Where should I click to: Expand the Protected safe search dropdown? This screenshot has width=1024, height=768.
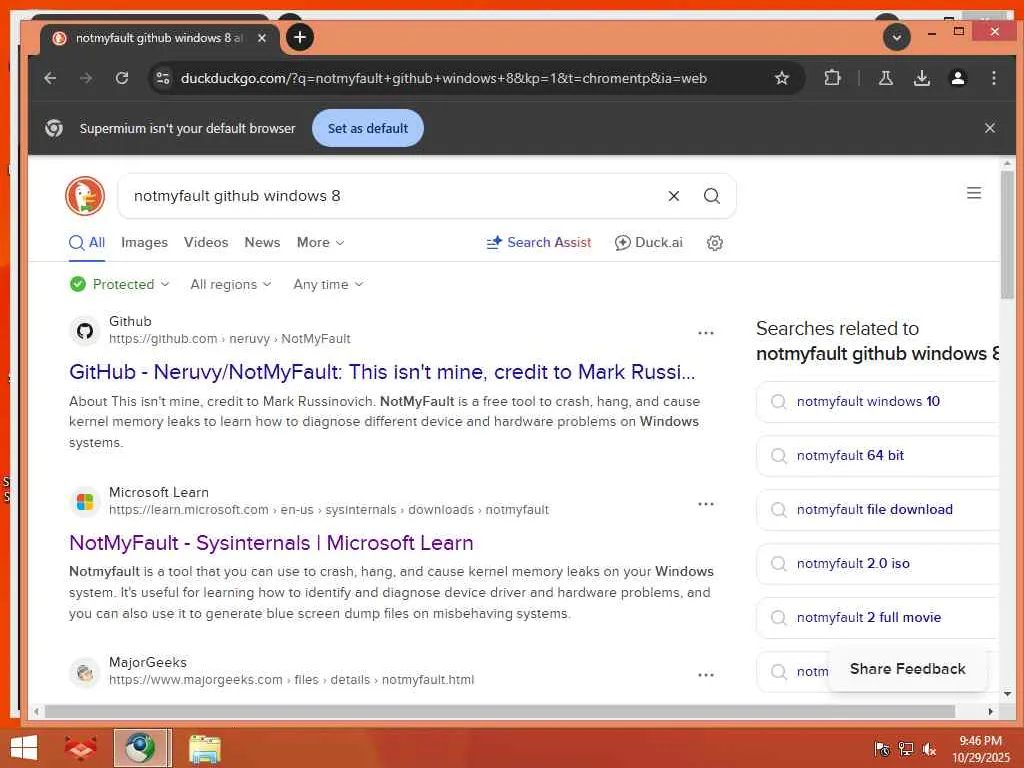[120, 284]
